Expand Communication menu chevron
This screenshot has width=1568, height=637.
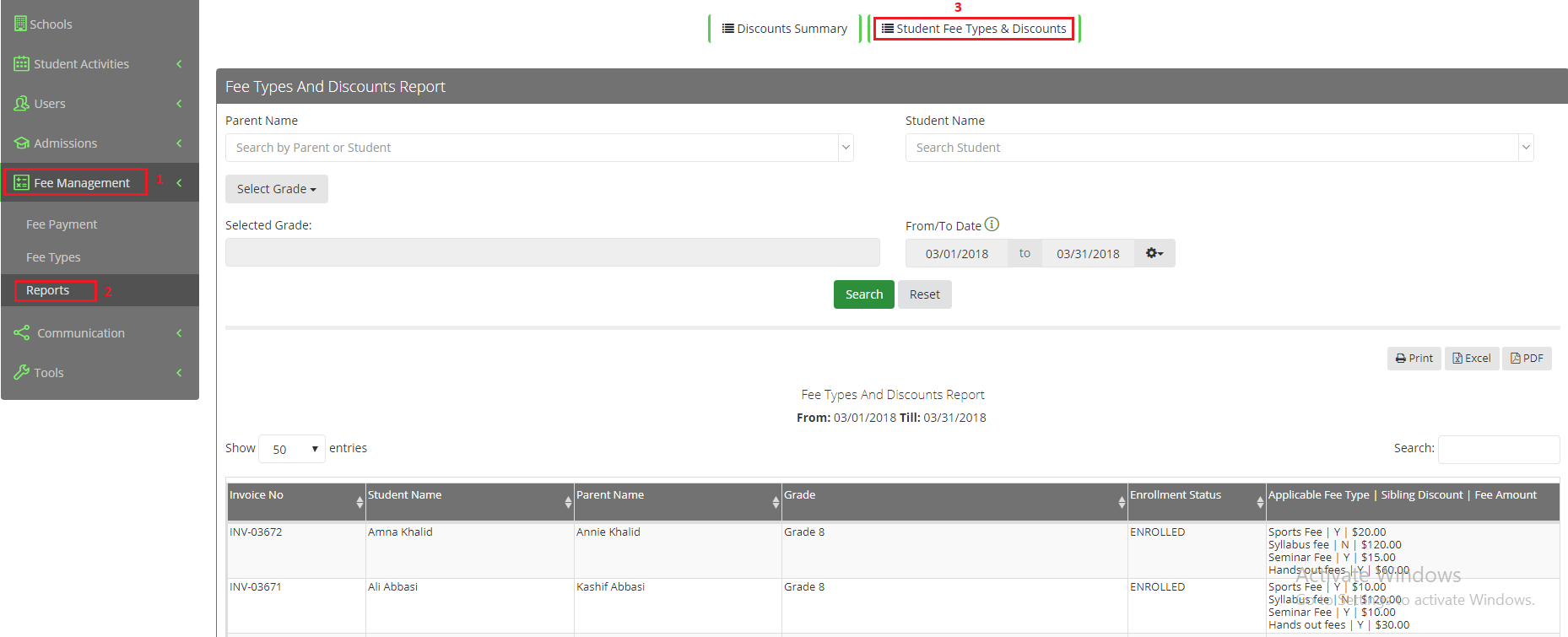179,332
